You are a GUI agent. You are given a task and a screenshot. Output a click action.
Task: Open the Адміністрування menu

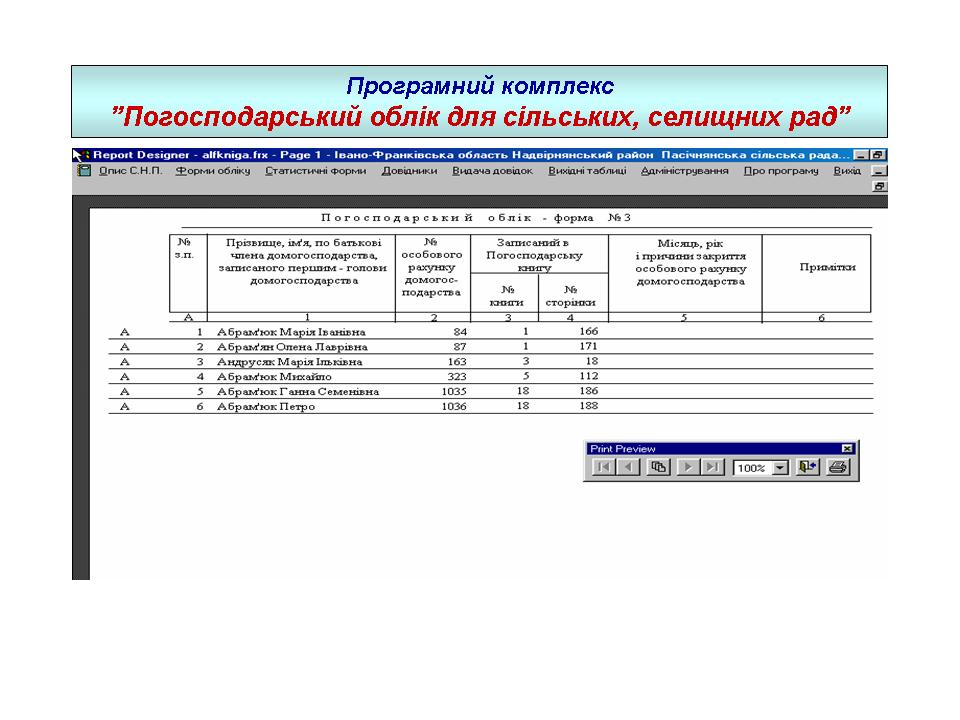[x=684, y=171]
